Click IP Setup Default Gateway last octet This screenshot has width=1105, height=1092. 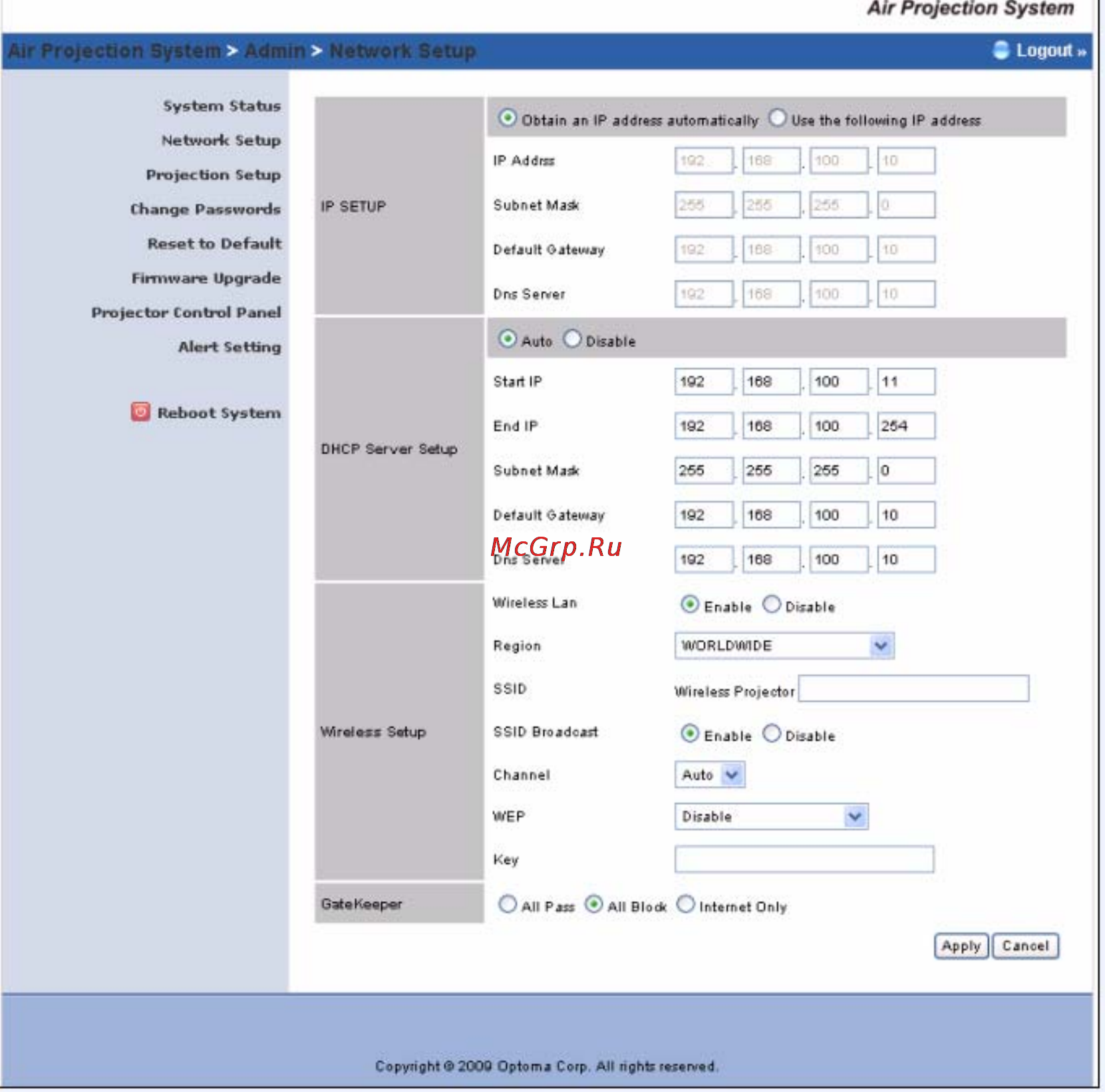click(x=906, y=250)
